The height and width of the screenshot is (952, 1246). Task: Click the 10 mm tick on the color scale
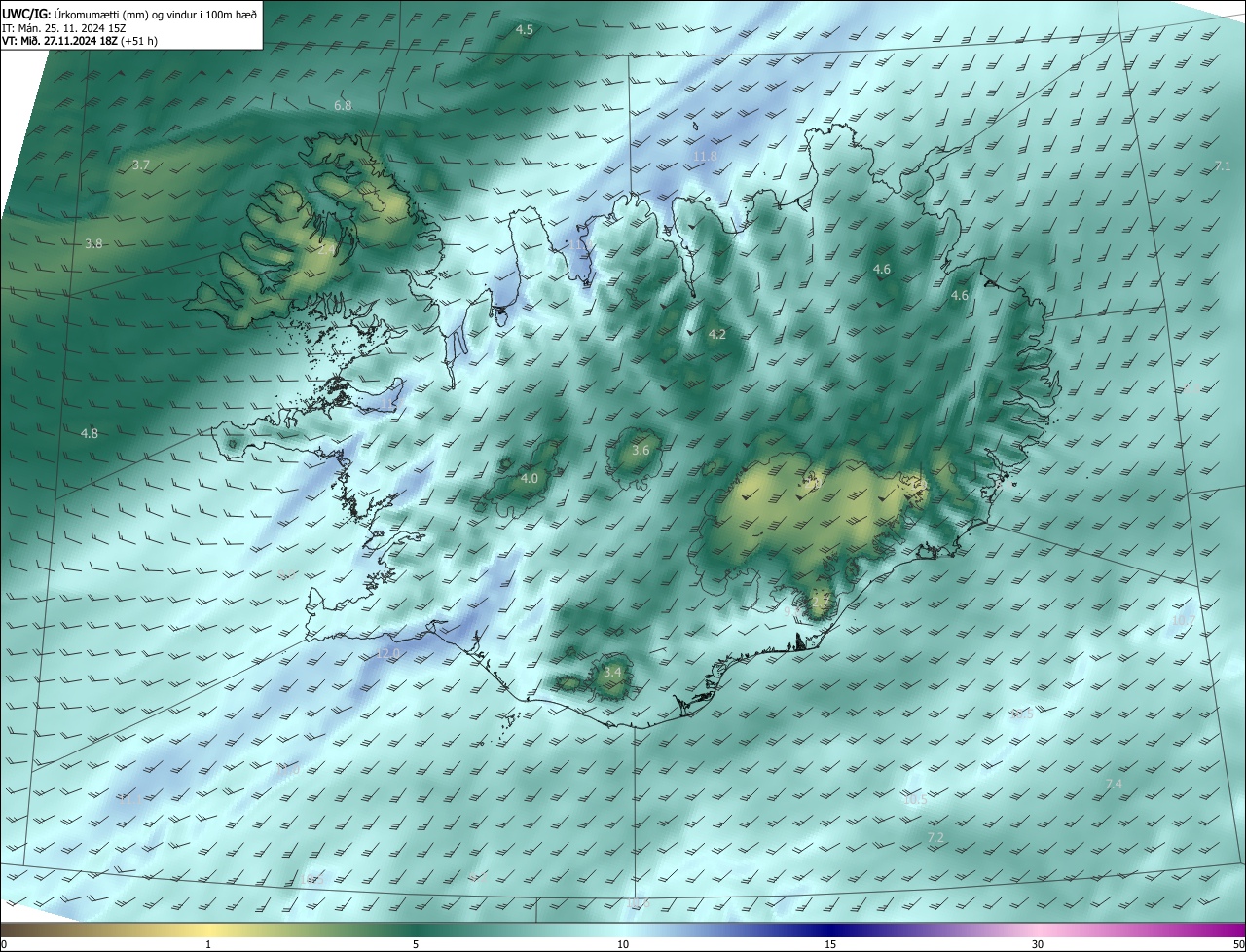(623, 944)
